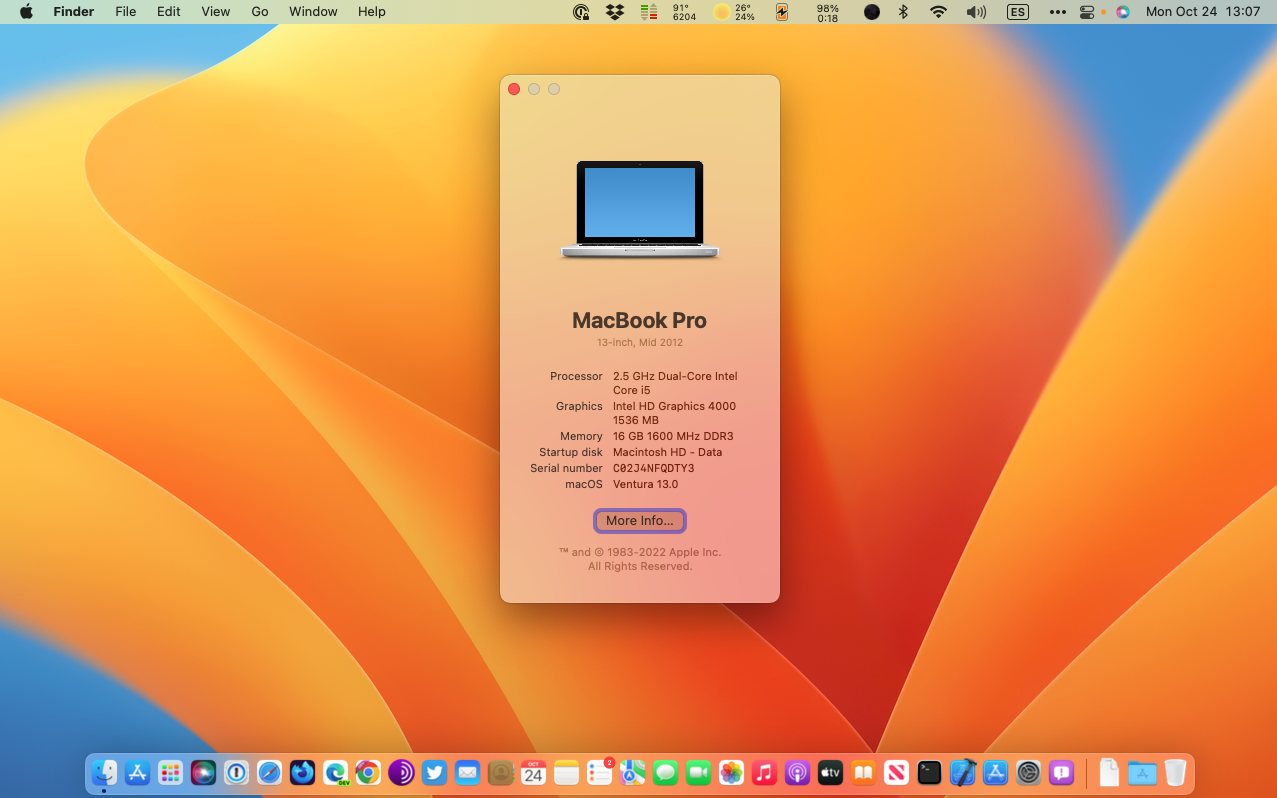Open System Settings gear in Dock
This screenshot has height=798, width=1277.
click(1028, 772)
